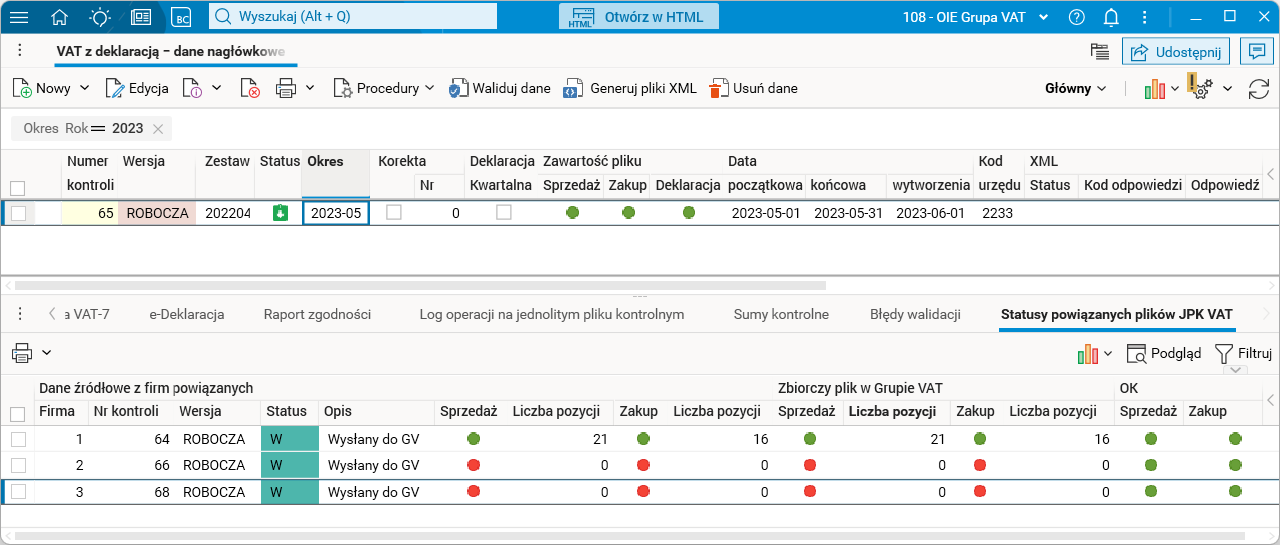Open the vertical dots menu beside VAT tab
This screenshot has width=1280, height=545.
point(20,51)
